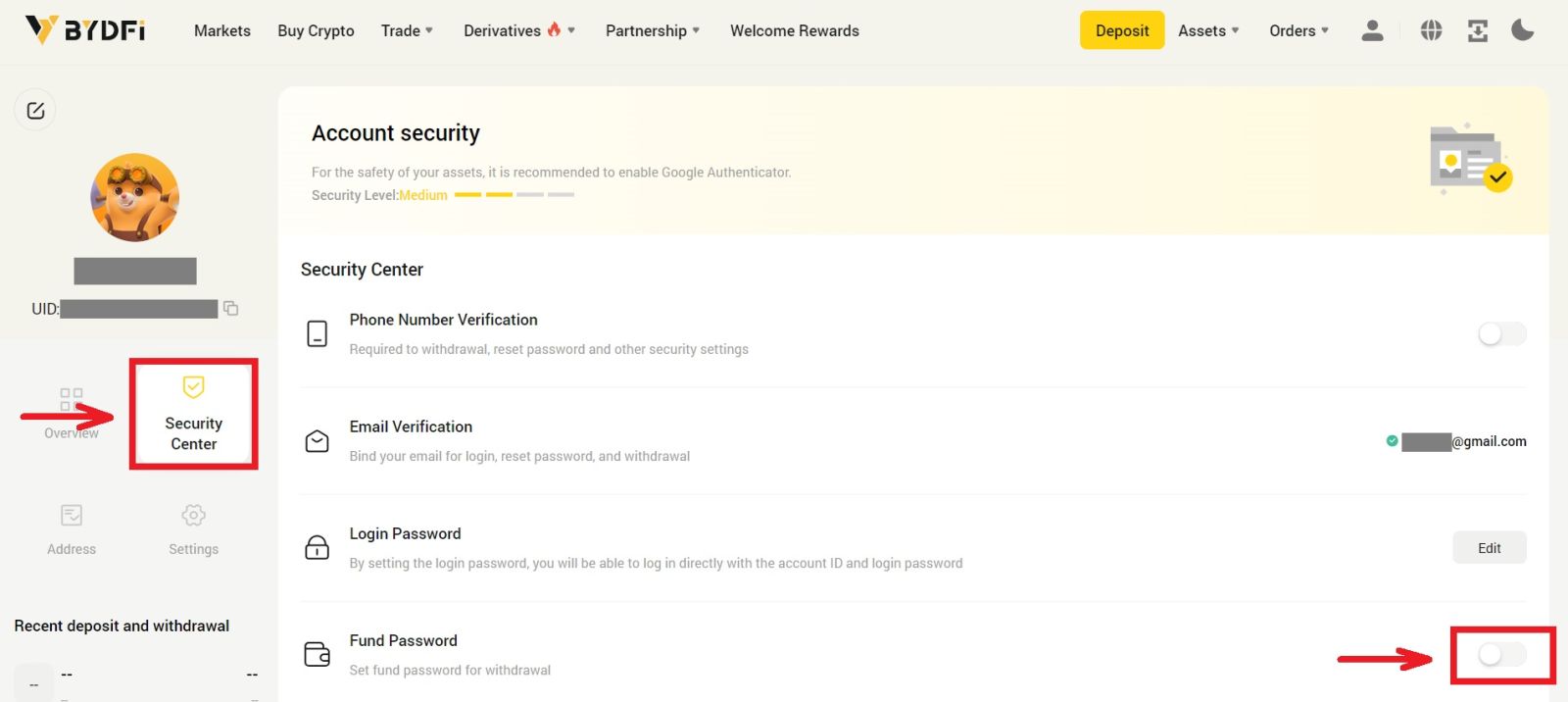Expand the Derivatives dropdown
1568x702 pixels.
518,30
